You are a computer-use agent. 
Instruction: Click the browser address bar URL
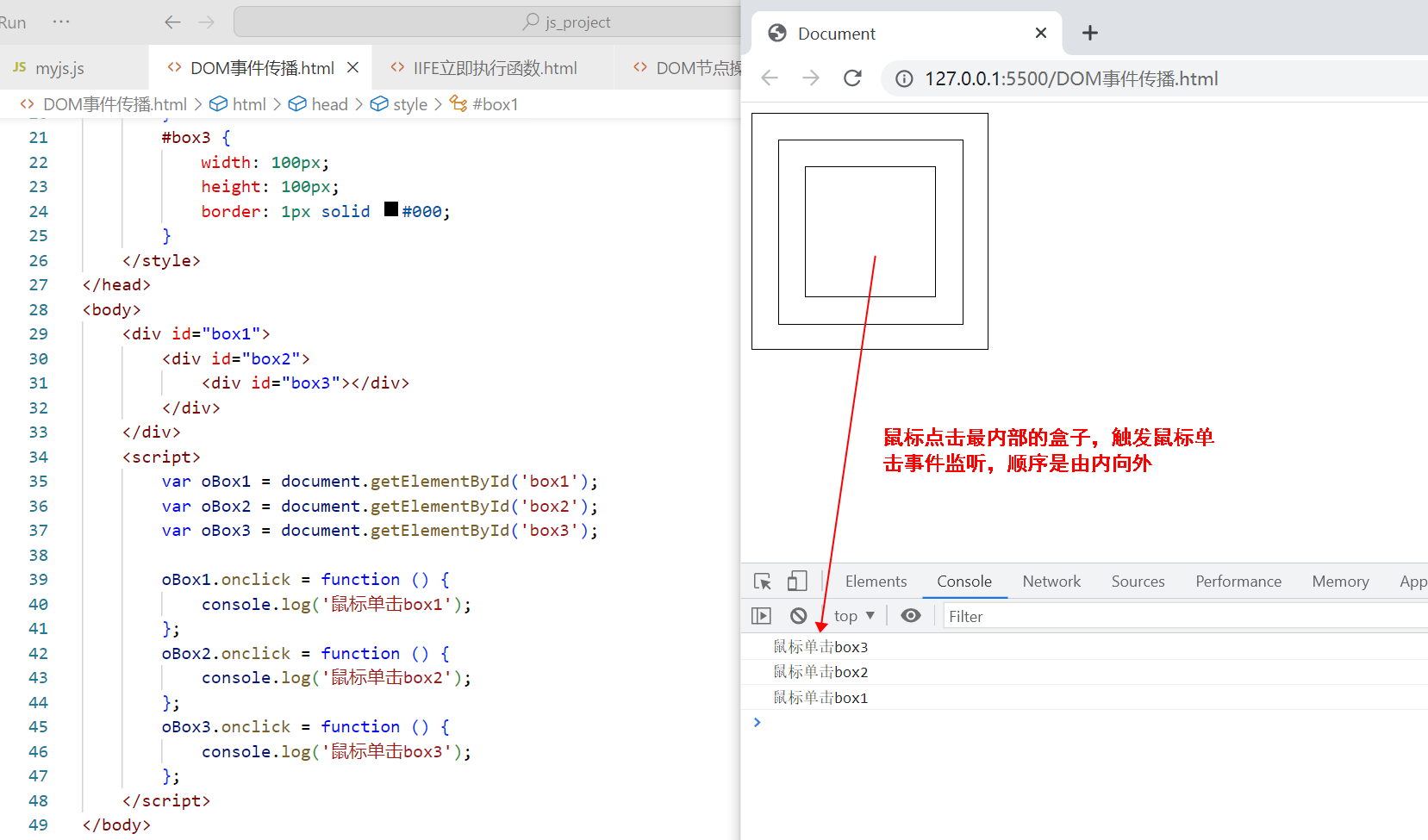pos(1071,79)
